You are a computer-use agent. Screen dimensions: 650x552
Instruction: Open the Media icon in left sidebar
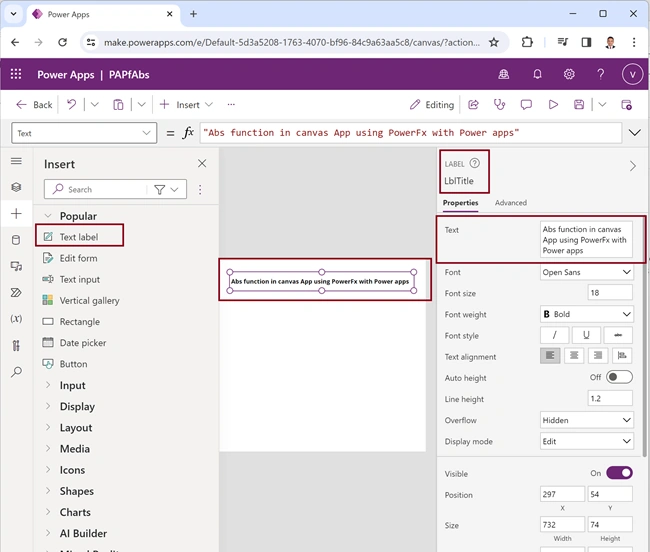(x=16, y=266)
